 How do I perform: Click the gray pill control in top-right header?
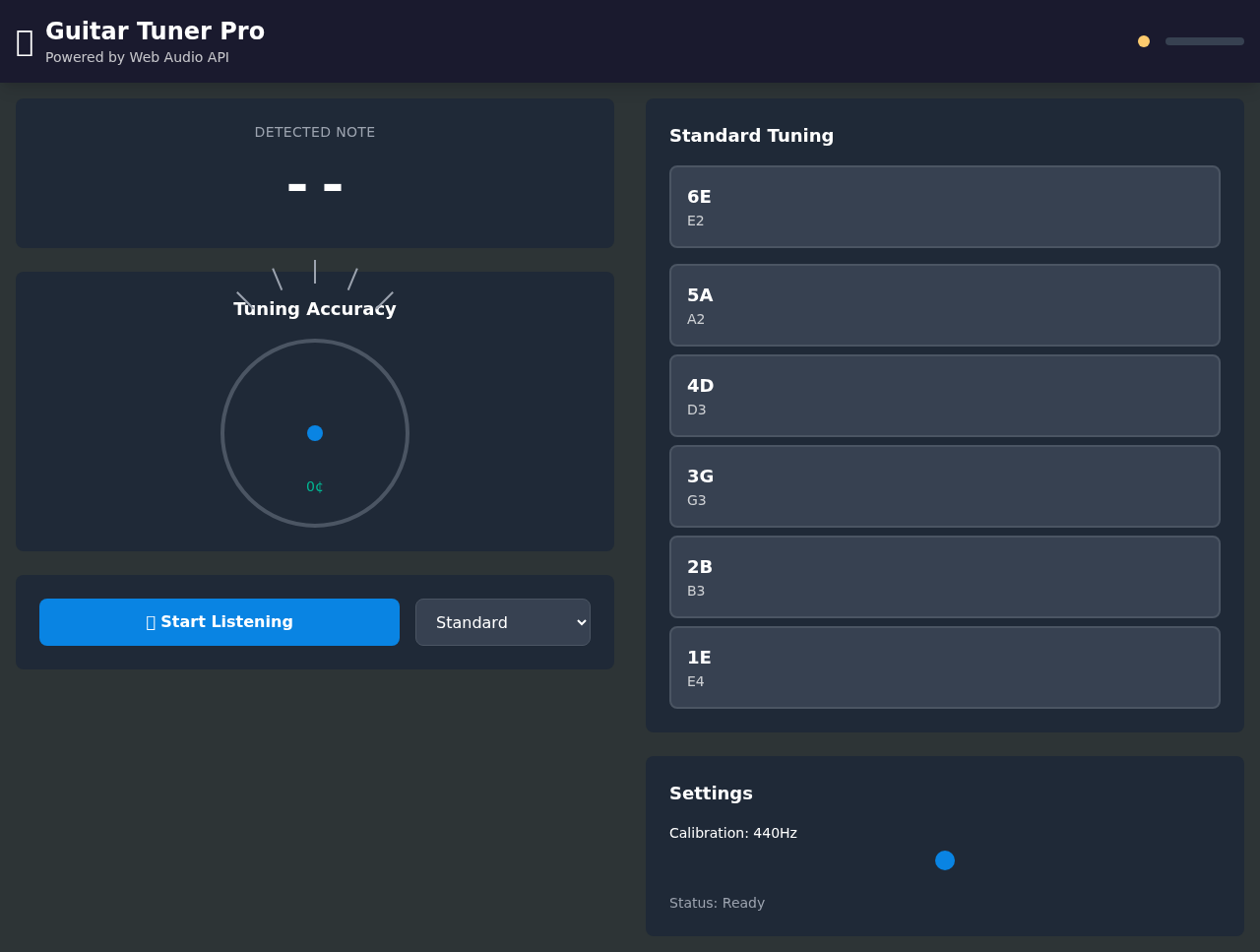1204,40
